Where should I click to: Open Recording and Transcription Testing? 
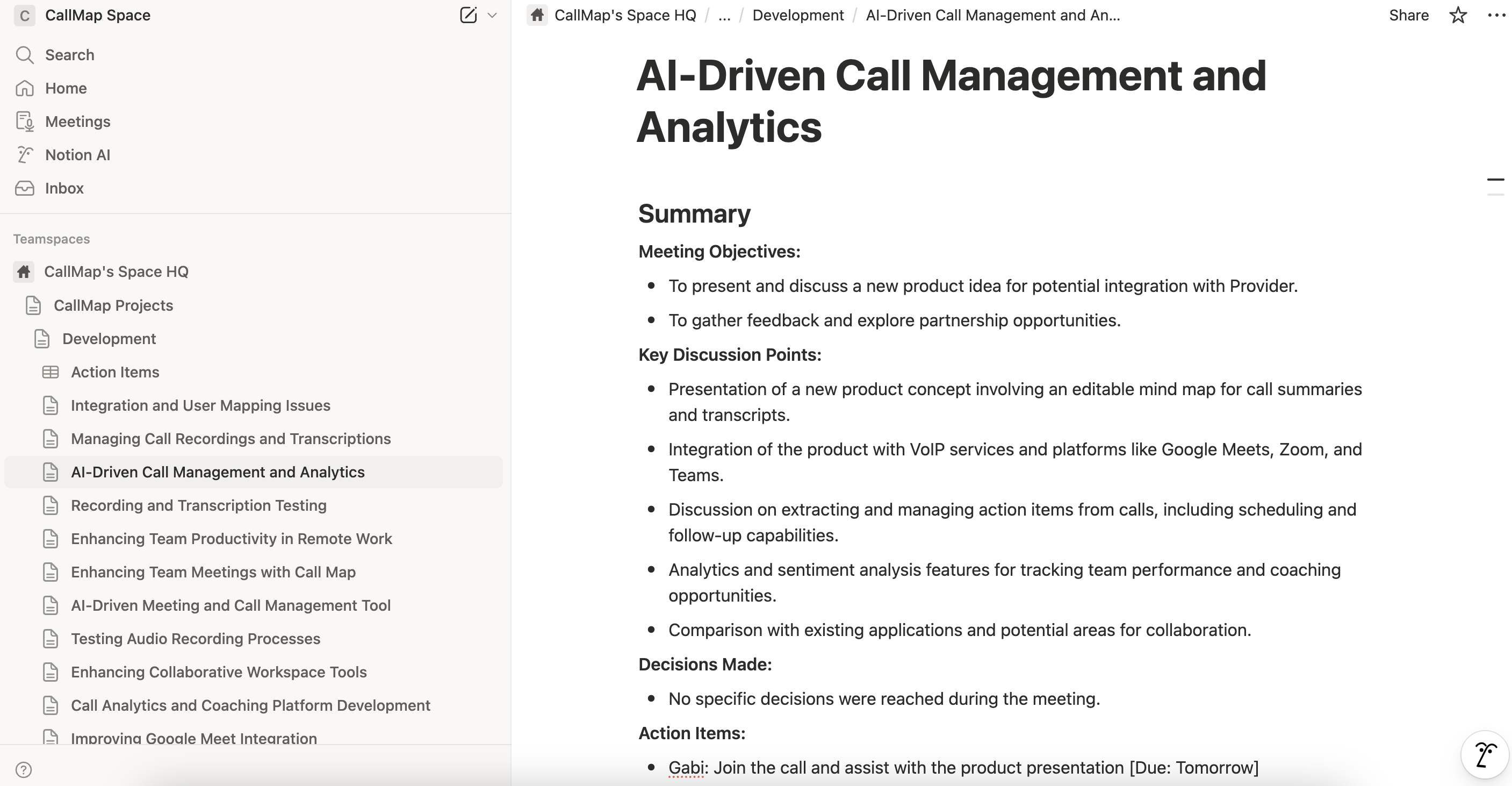[198, 505]
